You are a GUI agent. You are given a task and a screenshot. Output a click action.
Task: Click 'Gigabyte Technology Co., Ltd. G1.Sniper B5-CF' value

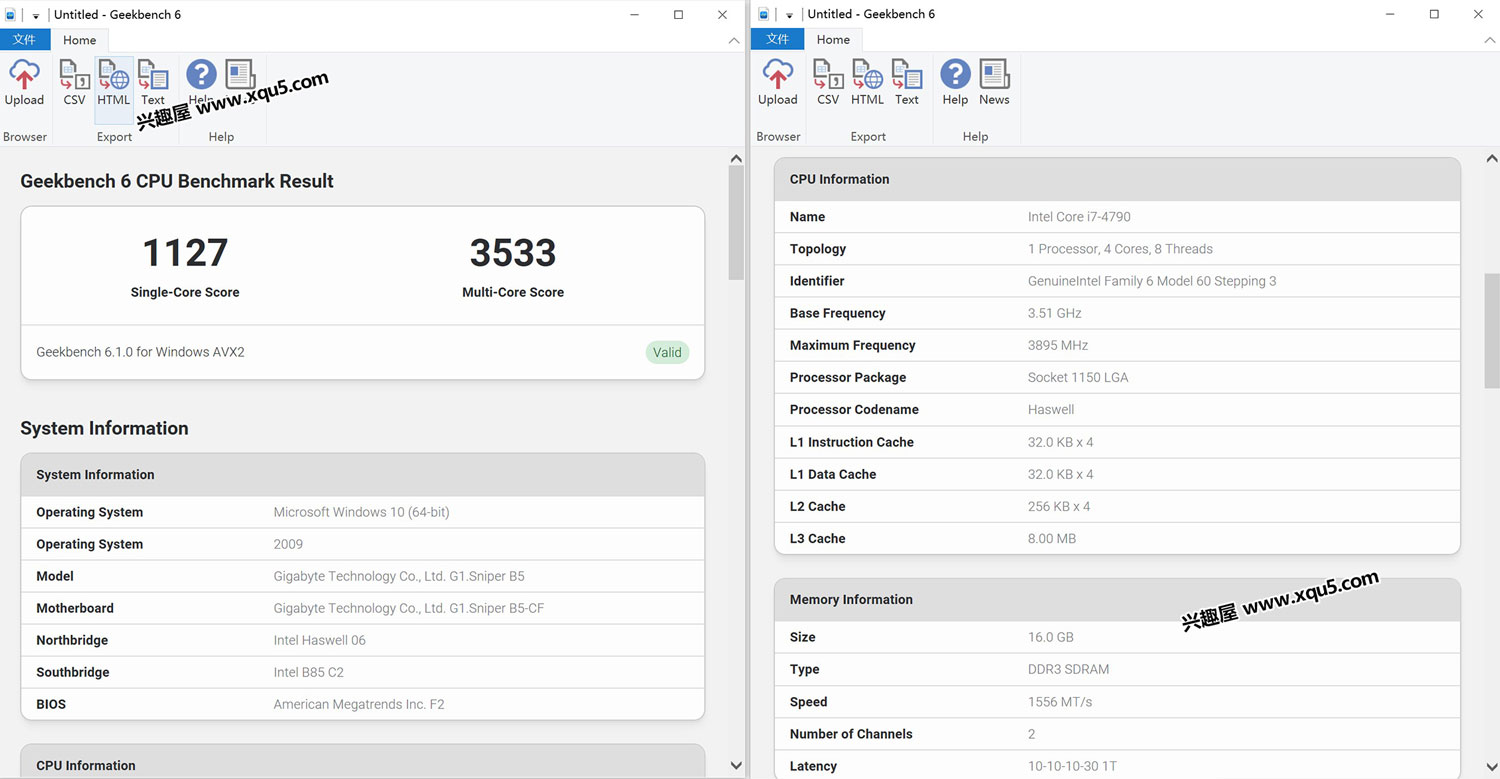[x=409, y=608]
